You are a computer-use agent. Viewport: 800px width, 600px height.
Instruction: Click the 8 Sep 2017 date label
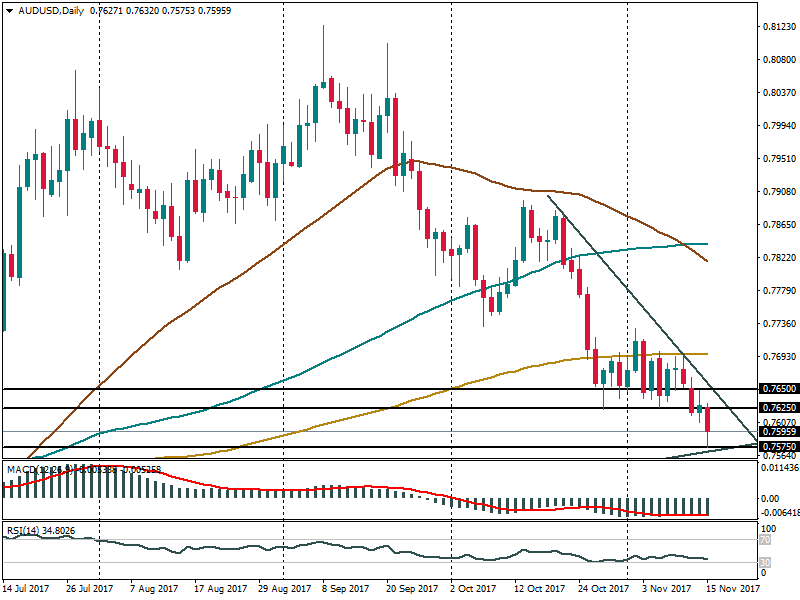coord(345,590)
